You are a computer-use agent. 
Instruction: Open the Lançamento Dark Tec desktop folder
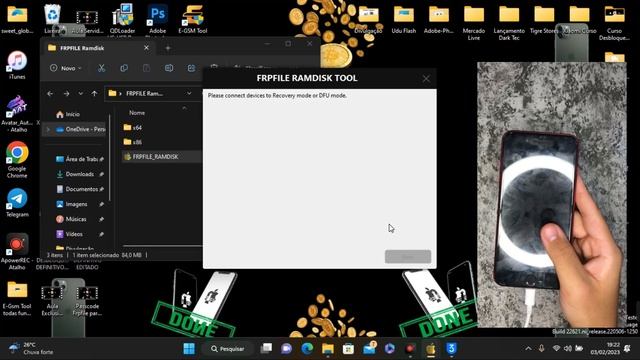coord(509,22)
